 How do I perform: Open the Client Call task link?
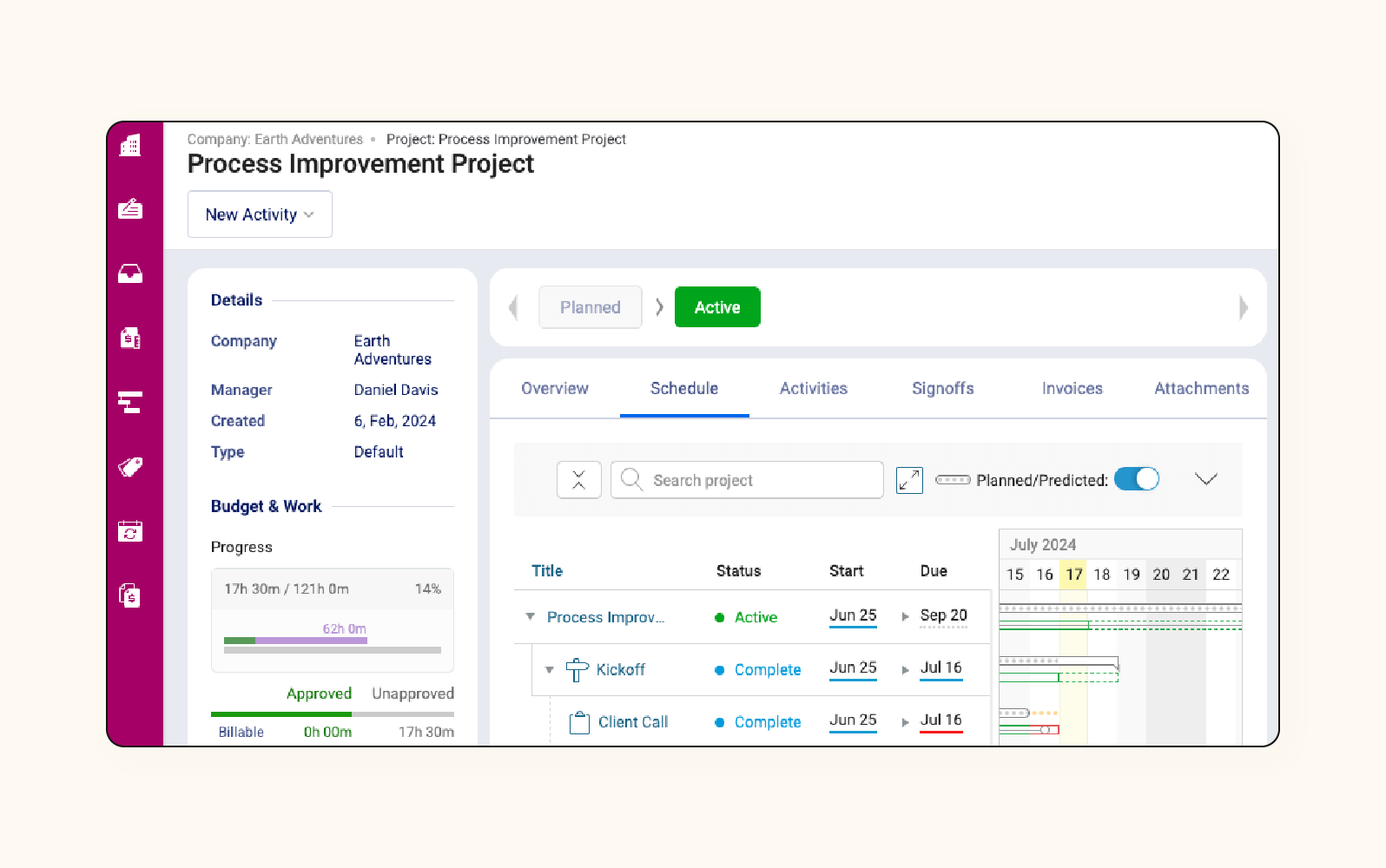(x=632, y=722)
